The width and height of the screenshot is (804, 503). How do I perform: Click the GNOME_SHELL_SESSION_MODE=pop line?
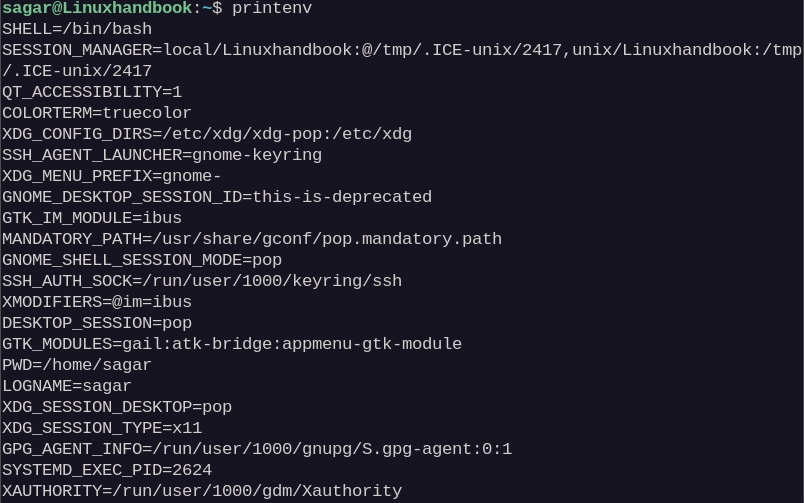[x=142, y=260]
